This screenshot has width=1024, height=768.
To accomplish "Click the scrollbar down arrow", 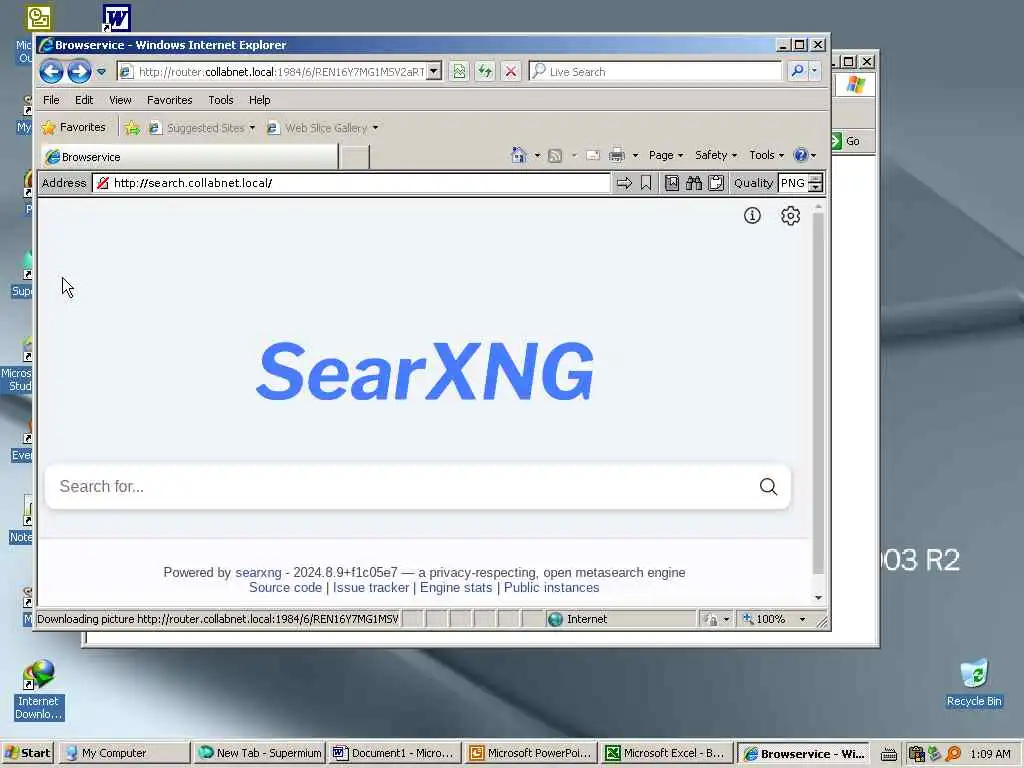I will tap(818, 598).
